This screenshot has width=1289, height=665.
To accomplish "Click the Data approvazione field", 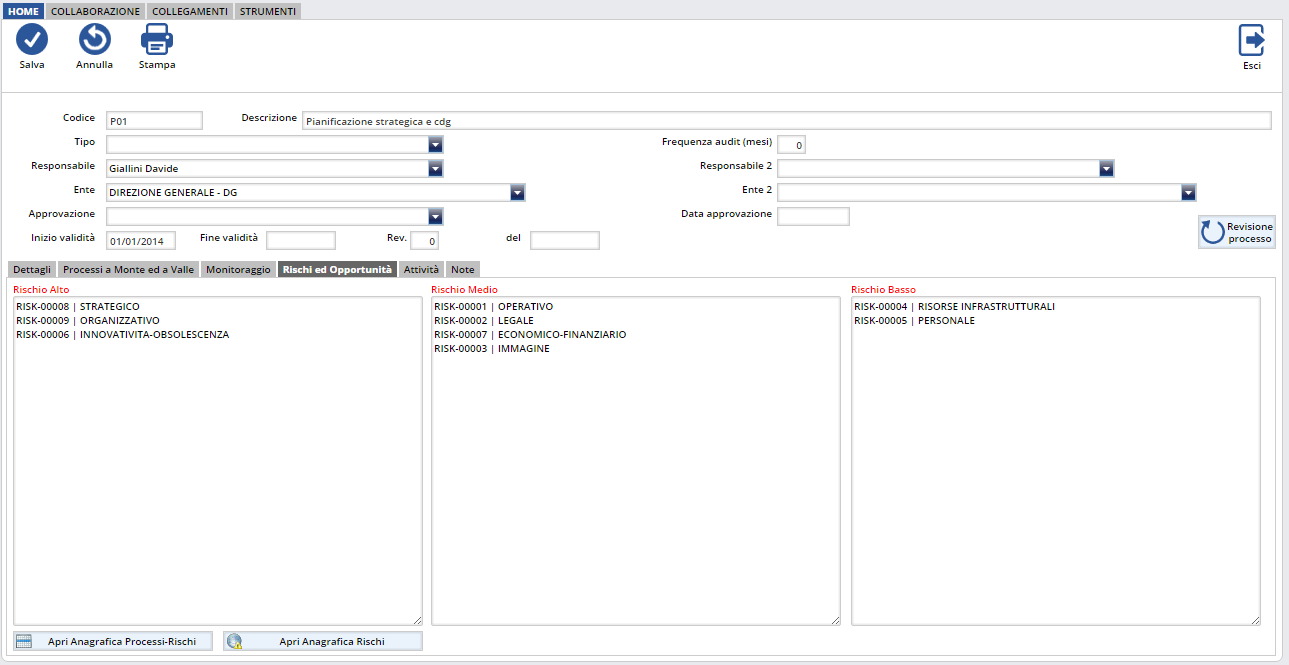I will coord(813,217).
